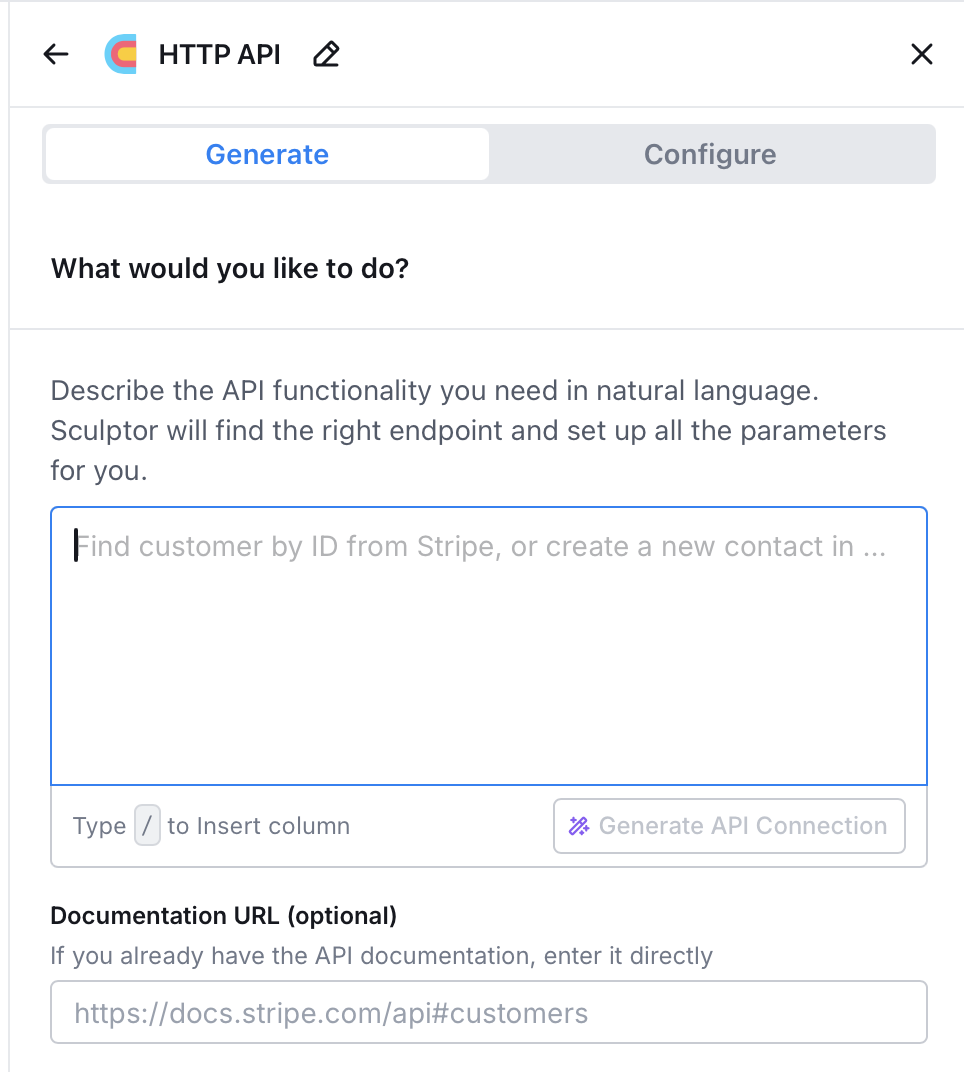Click the "What would you like to do?" heading
964x1072 pixels.
tap(229, 268)
